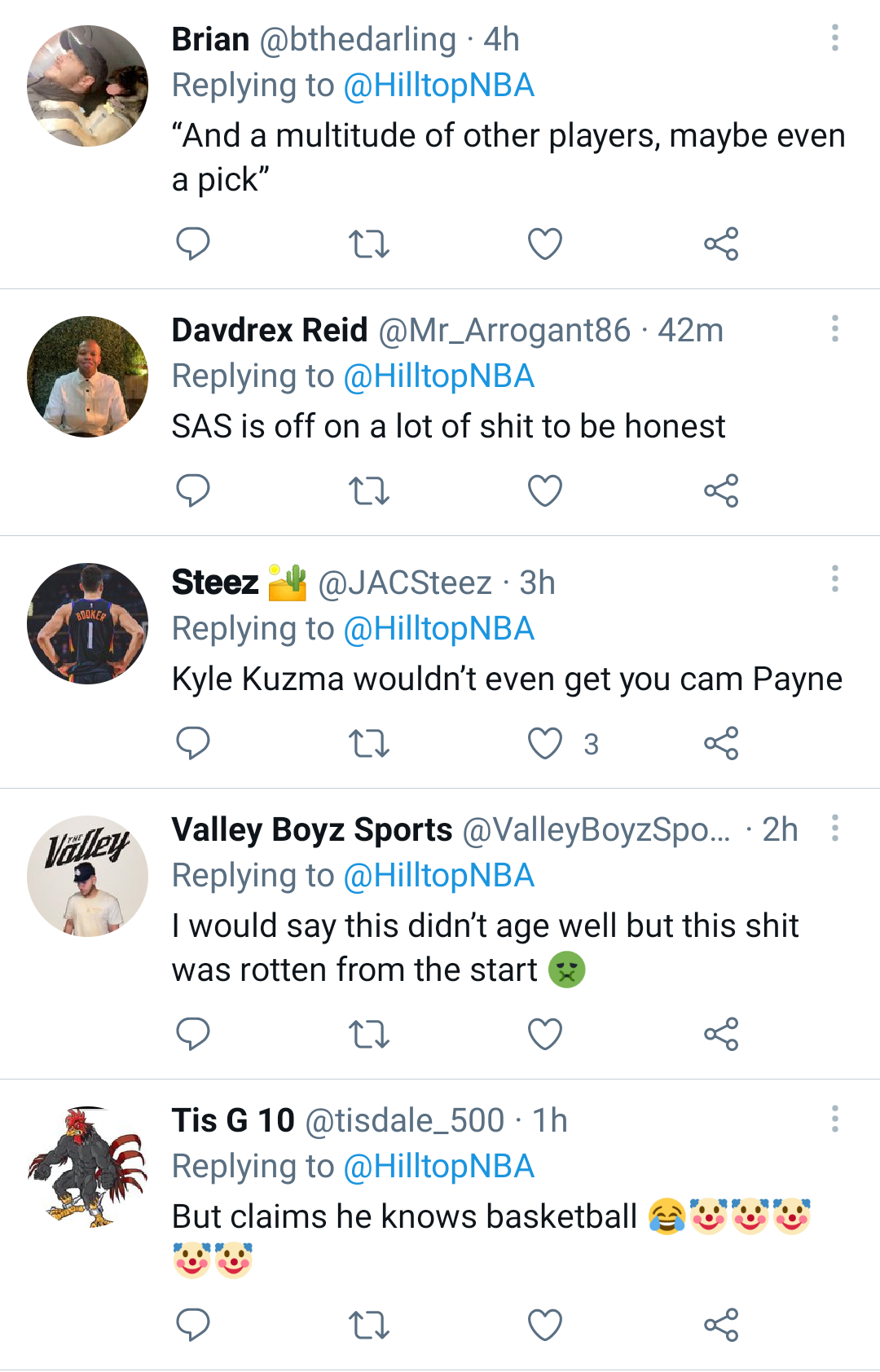The height and width of the screenshot is (1372, 880).
Task: Retweet Davdrex Reid's tweet
Action: coord(369,490)
